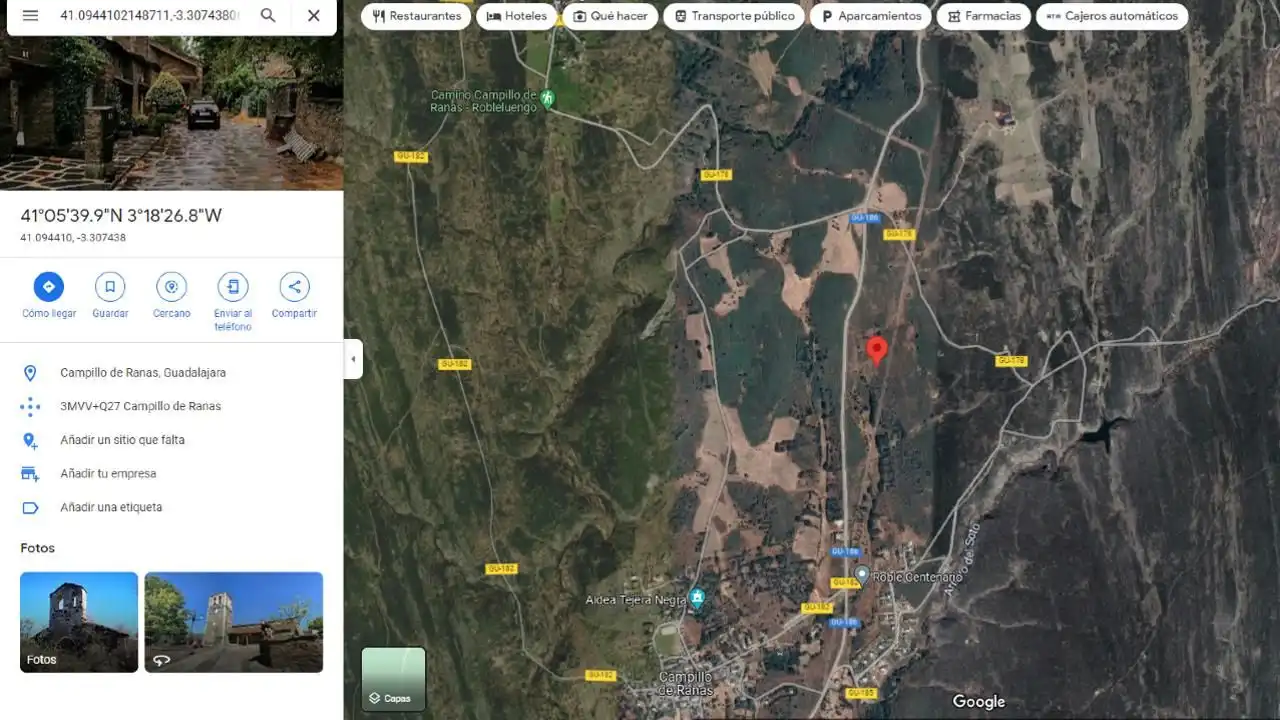Show Cajeros automáticos on the map
1280x720 pixels.
coord(1112,16)
